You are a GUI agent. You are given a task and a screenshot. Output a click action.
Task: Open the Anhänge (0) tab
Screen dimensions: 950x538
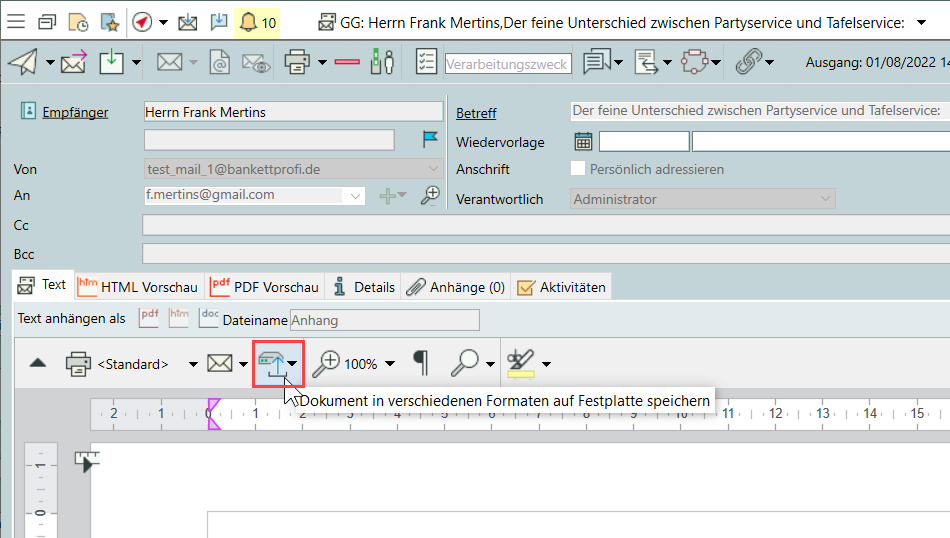(x=457, y=287)
